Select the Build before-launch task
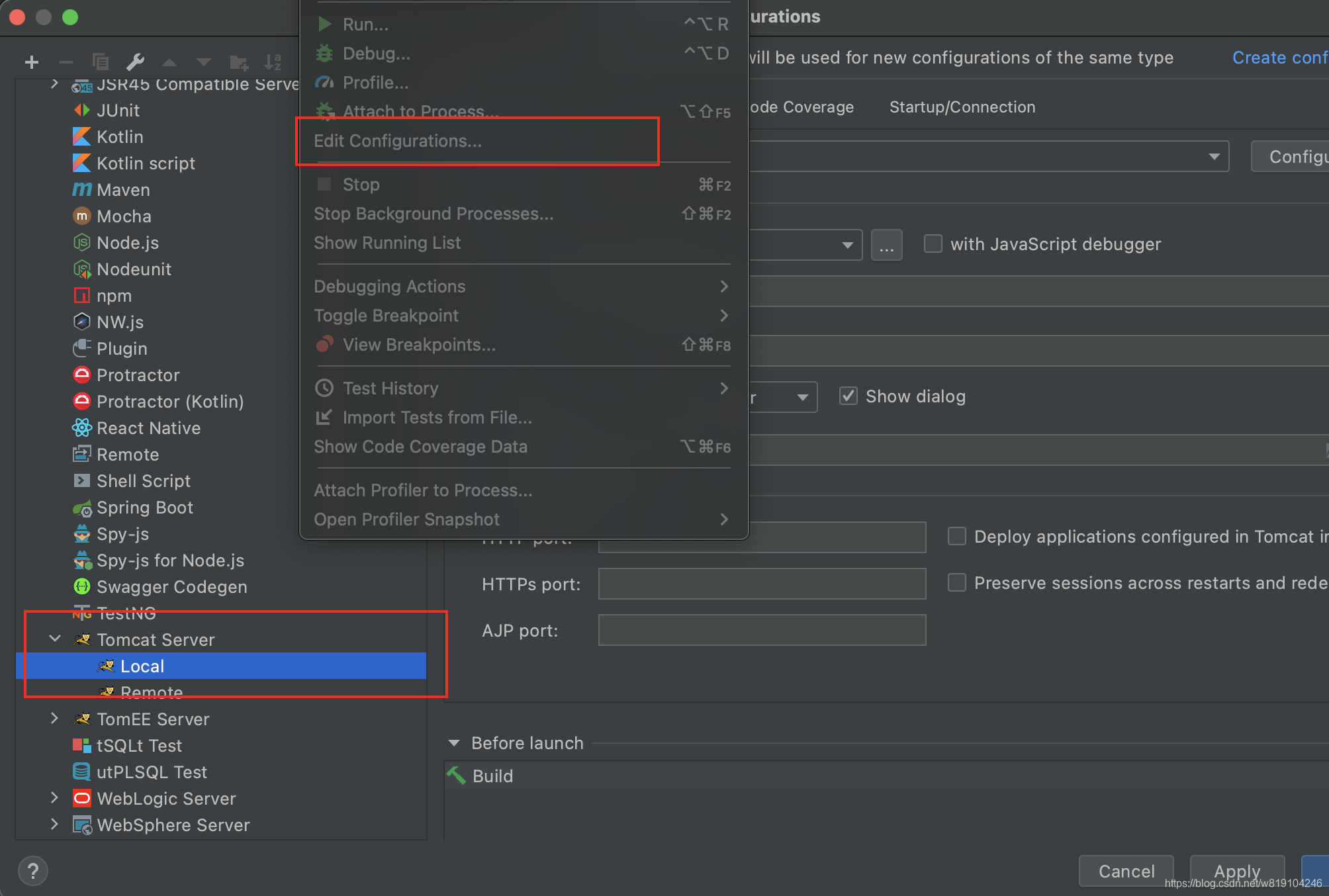The image size is (1329, 896). (886, 776)
